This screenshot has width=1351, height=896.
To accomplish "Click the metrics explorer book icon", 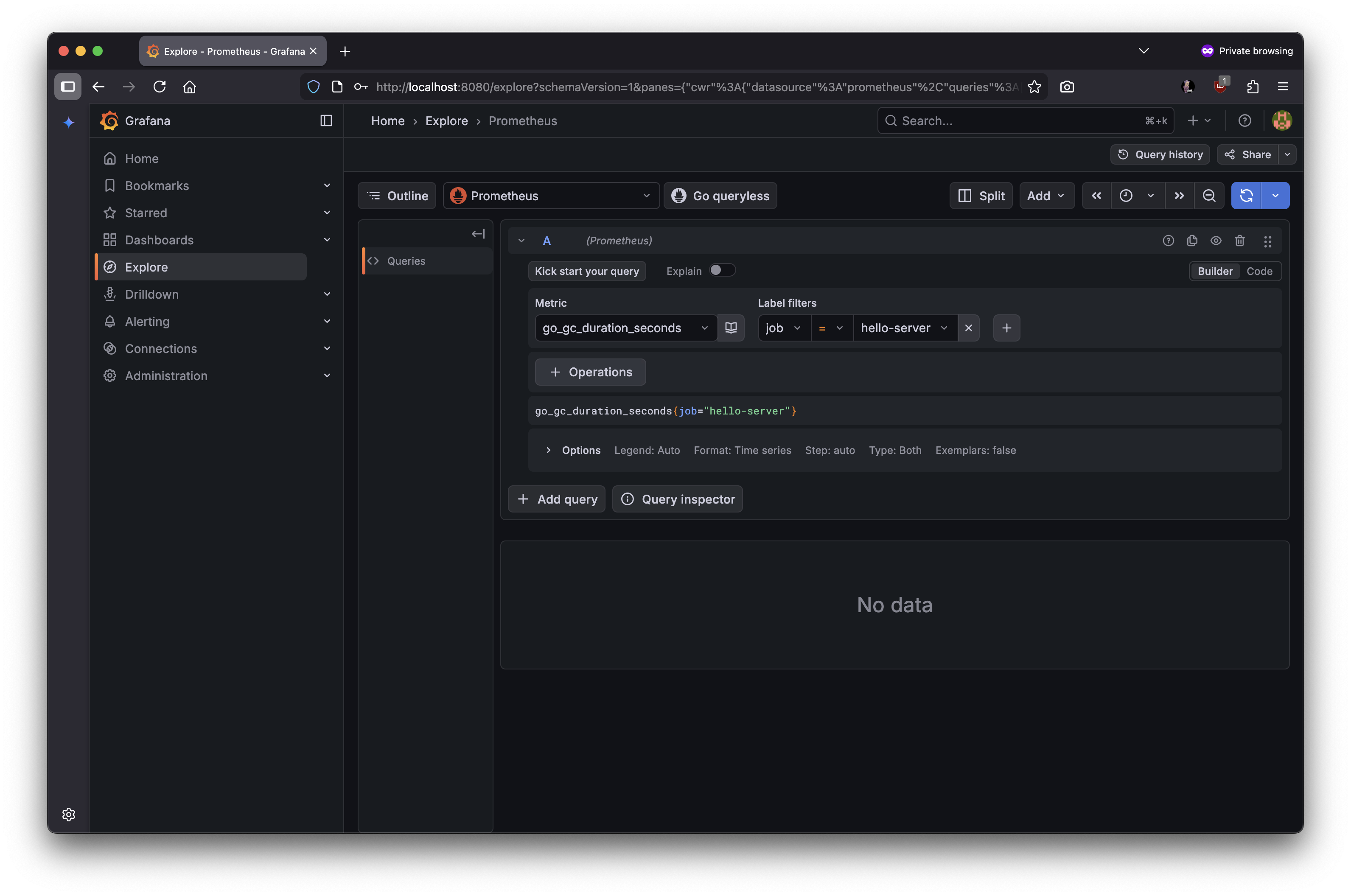I will [730, 328].
